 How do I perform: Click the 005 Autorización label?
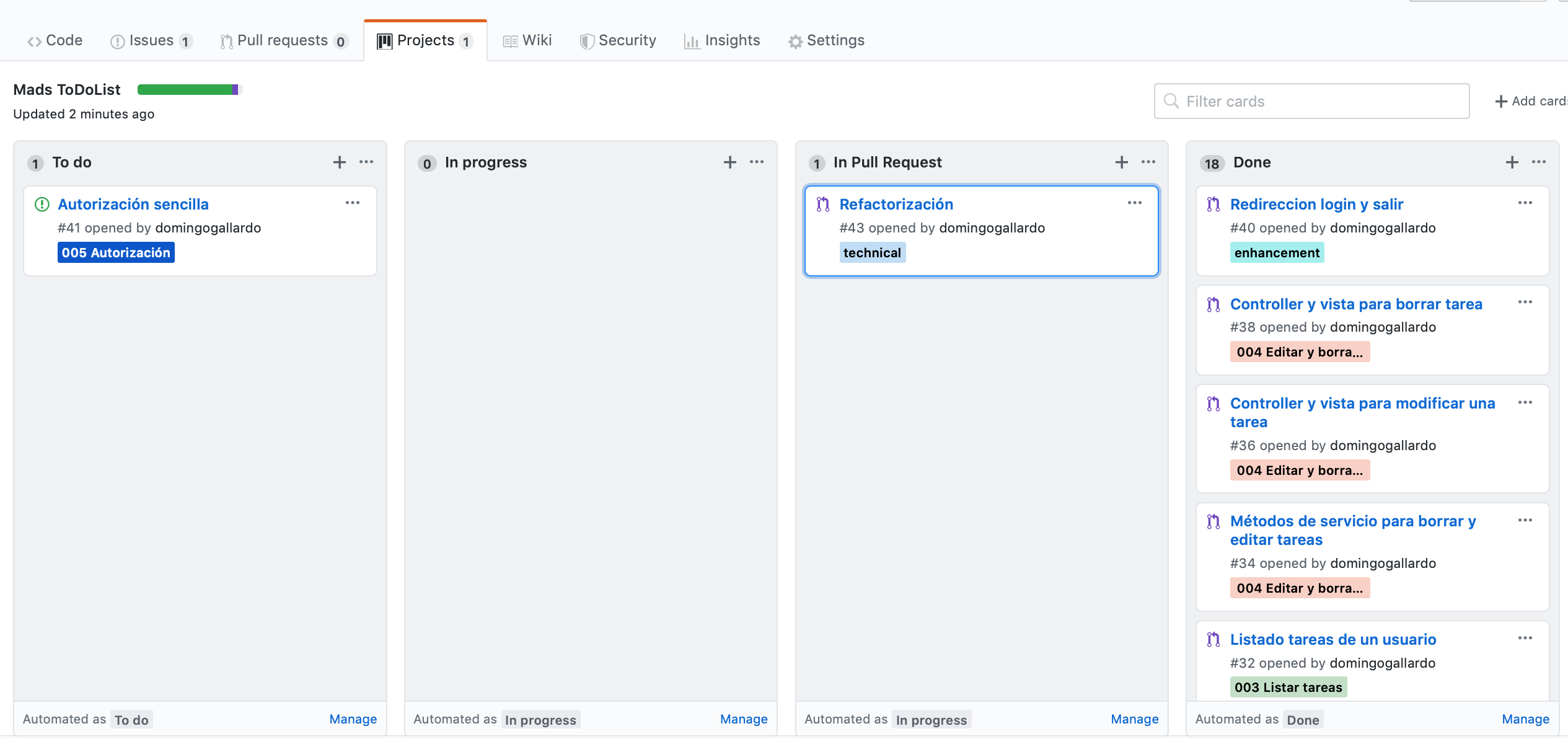point(116,253)
